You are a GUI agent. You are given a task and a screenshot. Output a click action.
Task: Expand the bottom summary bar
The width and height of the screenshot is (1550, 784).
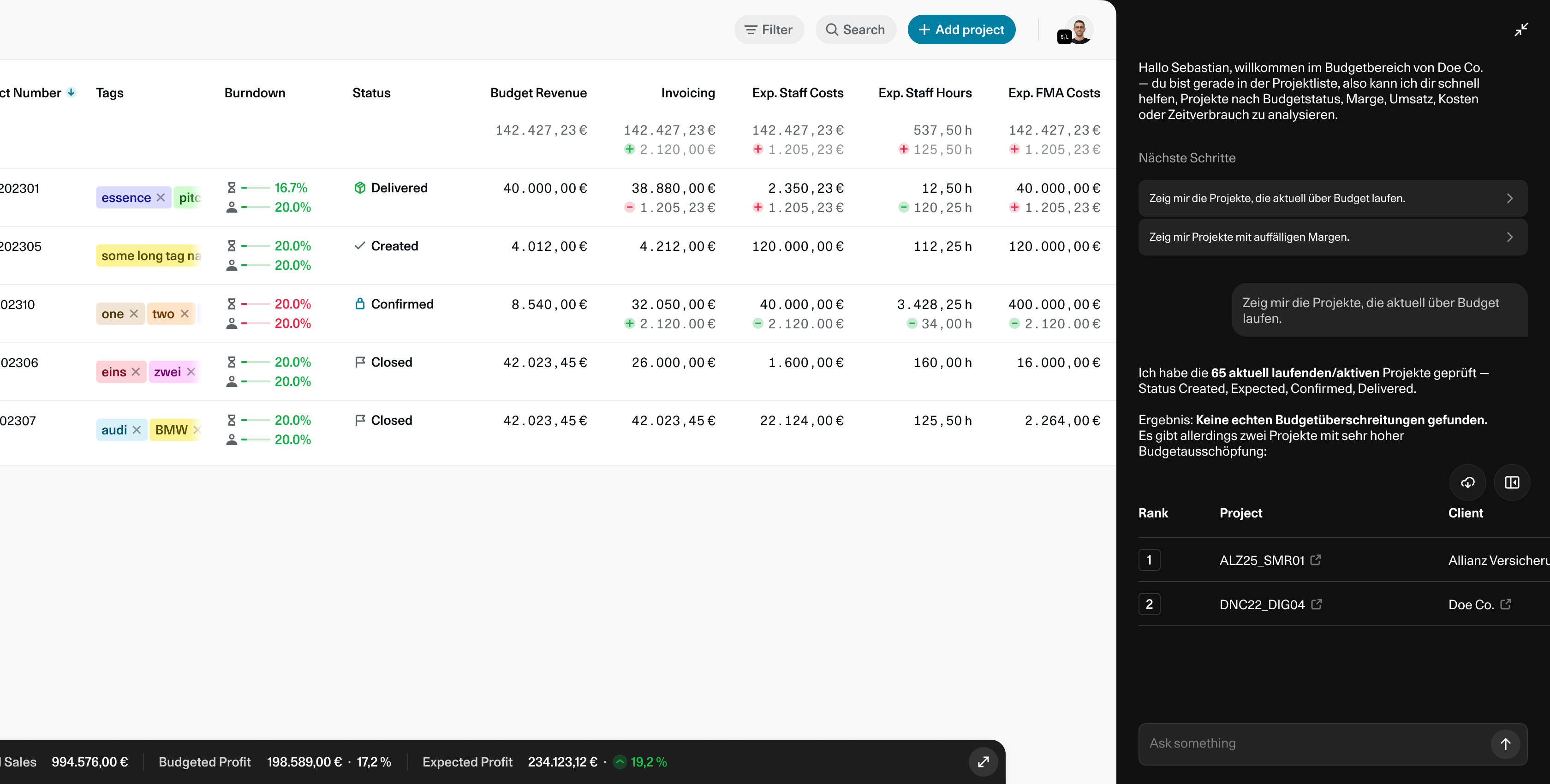click(983, 762)
